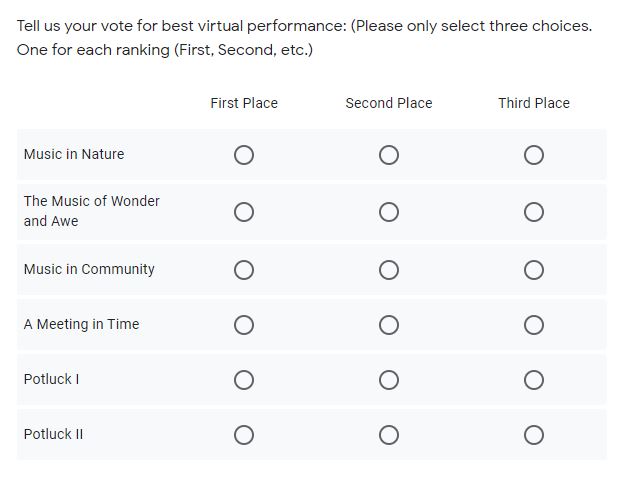Vote A Meeting in Time for Third Place
The image size is (624, 497).
click(x=534, y=325)
